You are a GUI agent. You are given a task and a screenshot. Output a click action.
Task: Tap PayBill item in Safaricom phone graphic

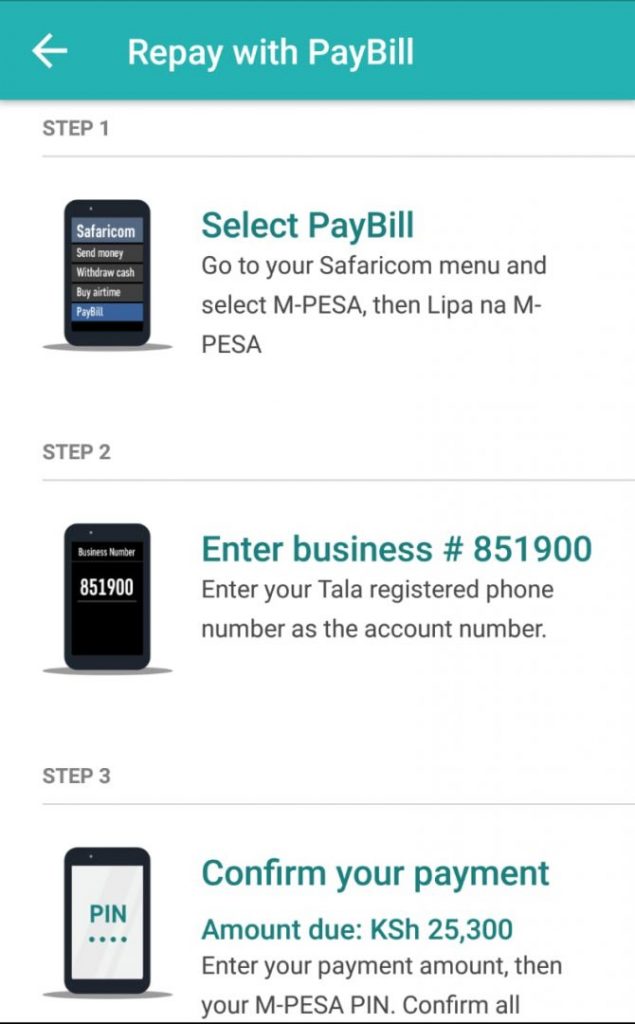[x=106, y=312]
